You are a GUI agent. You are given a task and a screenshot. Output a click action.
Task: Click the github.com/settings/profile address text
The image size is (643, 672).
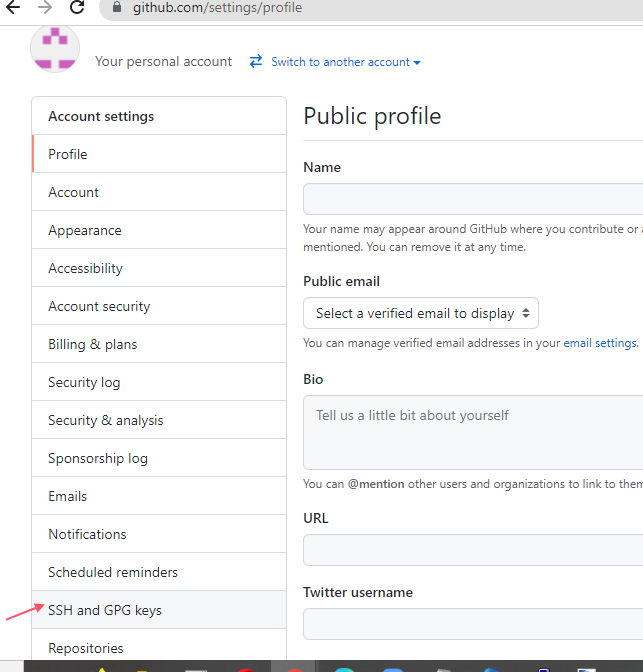pos(217,8)
